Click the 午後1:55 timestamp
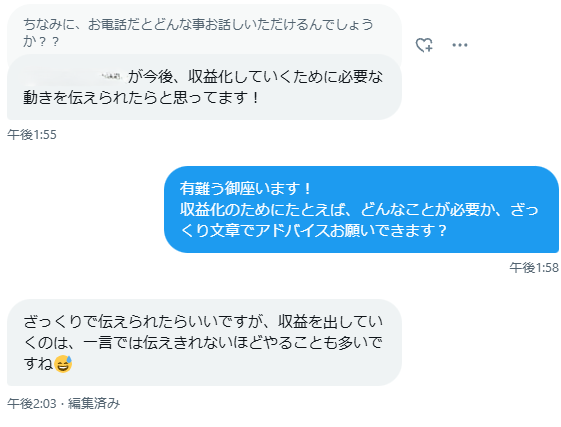 pos(32,135)
